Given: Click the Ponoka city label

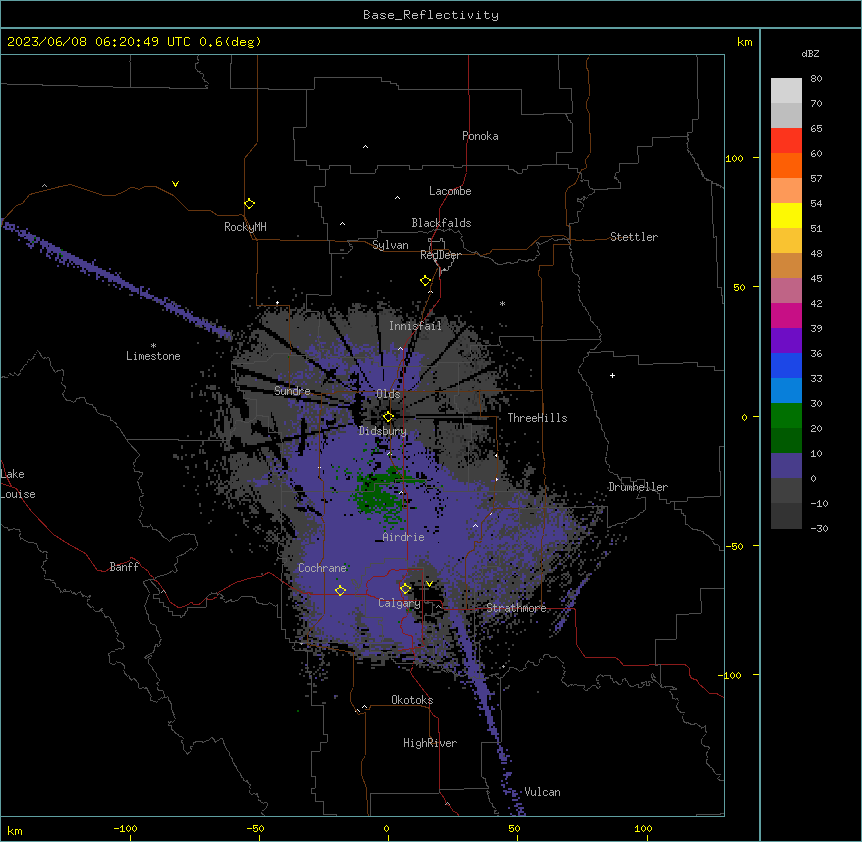Looking at the screenshot, I should coord(480,136).
